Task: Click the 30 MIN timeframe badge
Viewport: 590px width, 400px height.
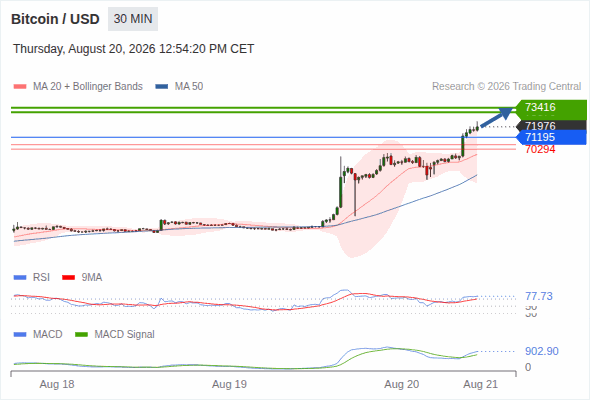Action: 133,19
